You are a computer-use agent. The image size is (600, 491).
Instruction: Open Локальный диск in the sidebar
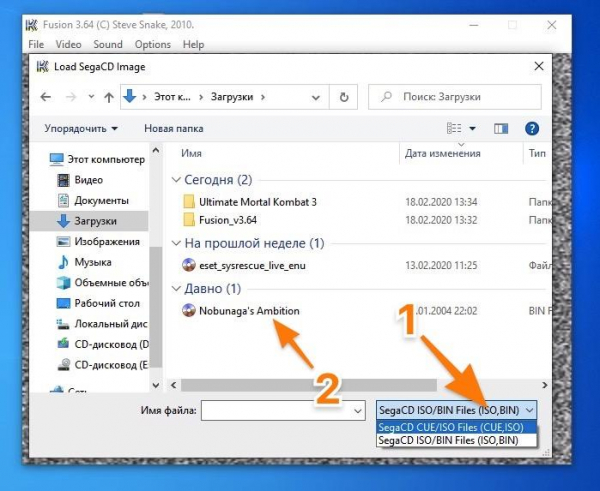[102, 324]
